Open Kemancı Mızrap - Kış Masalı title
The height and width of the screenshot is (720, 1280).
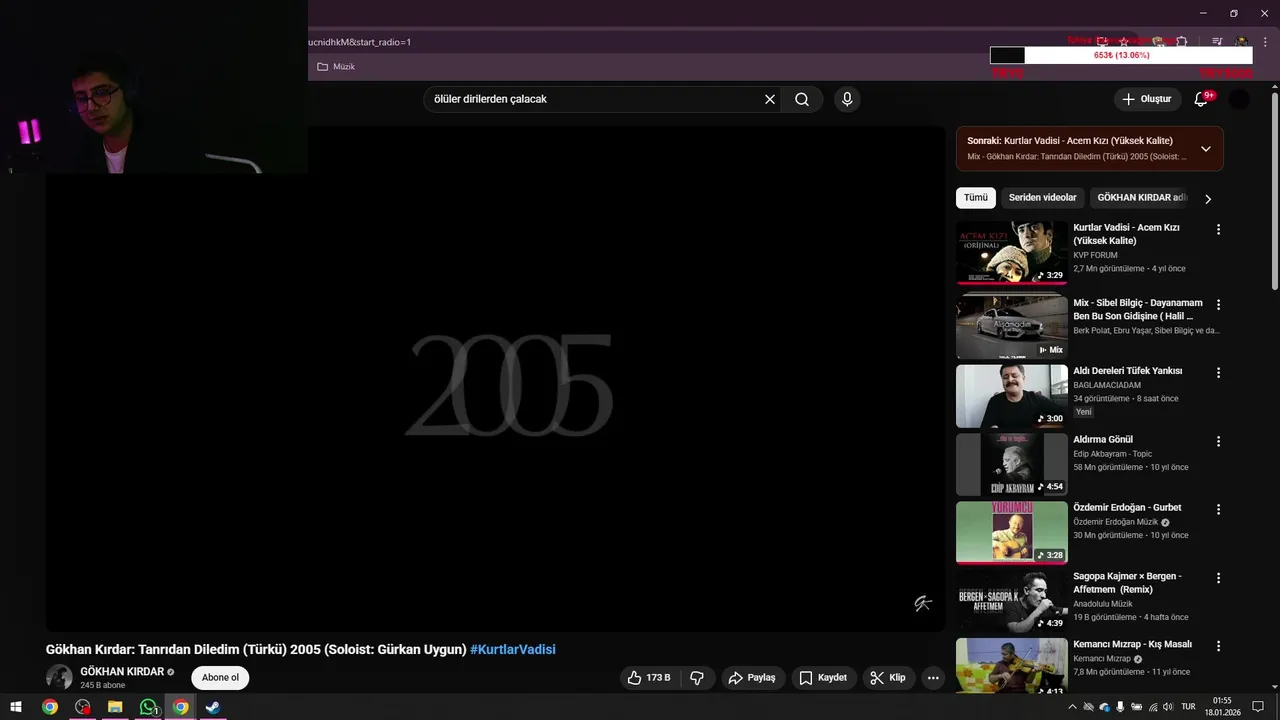coord(1133,645)
